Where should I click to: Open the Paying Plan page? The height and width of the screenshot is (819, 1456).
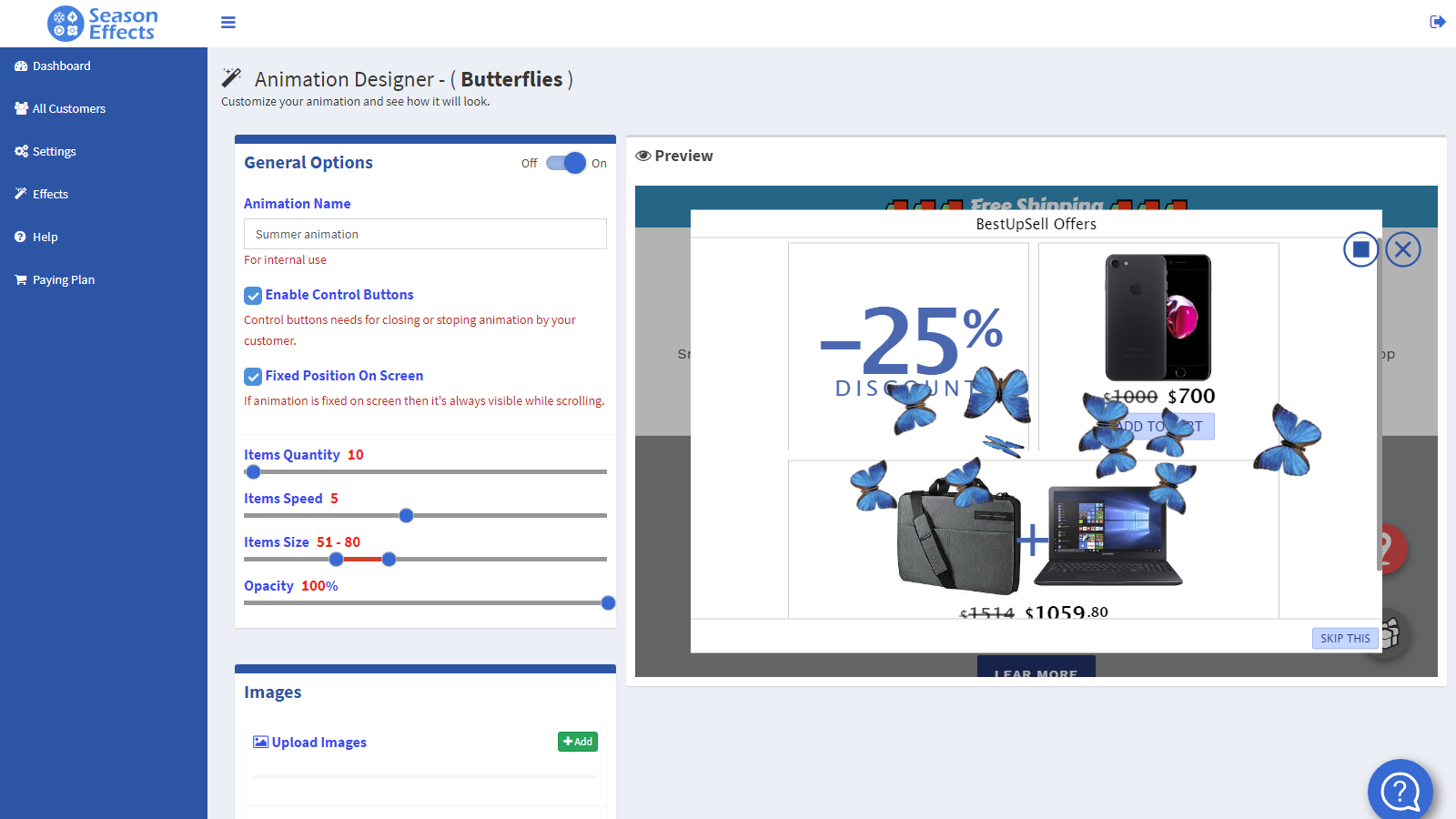point(63,280)
